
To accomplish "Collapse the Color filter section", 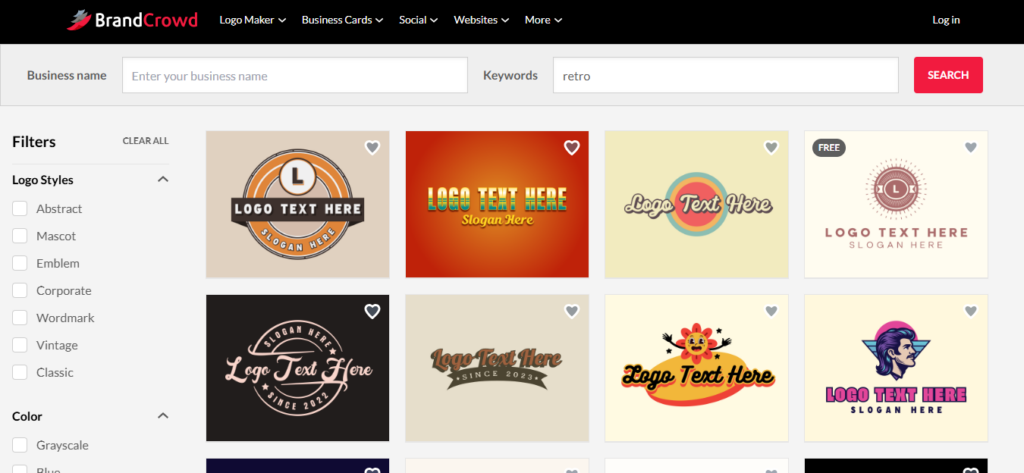I will [x=163, y=416].
